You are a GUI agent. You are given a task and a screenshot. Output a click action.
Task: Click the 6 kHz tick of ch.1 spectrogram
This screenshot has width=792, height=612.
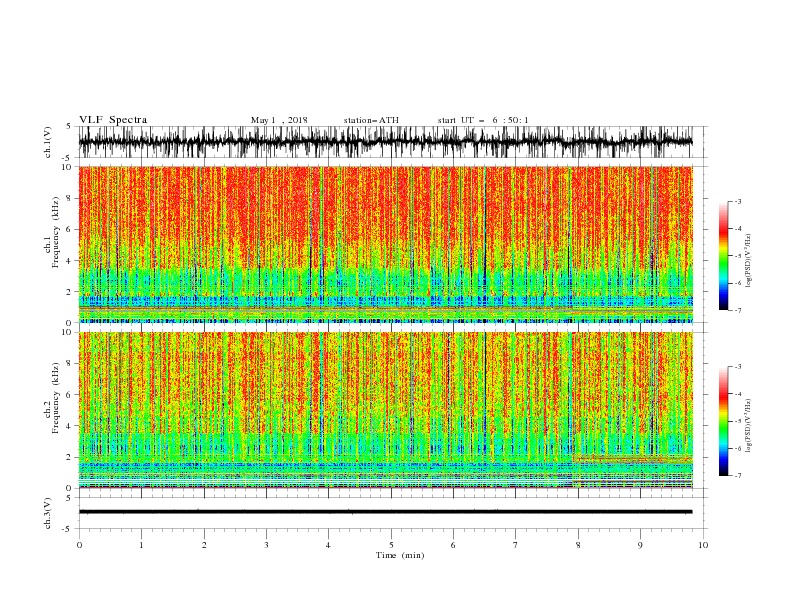click(x=70, y=230)
